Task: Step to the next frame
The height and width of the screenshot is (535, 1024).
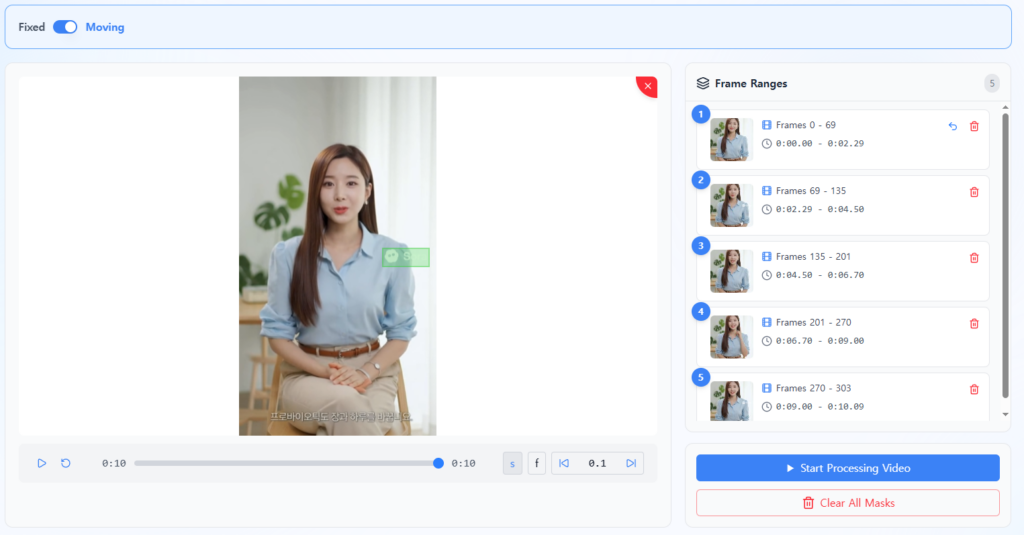Action: coord(631,463)
